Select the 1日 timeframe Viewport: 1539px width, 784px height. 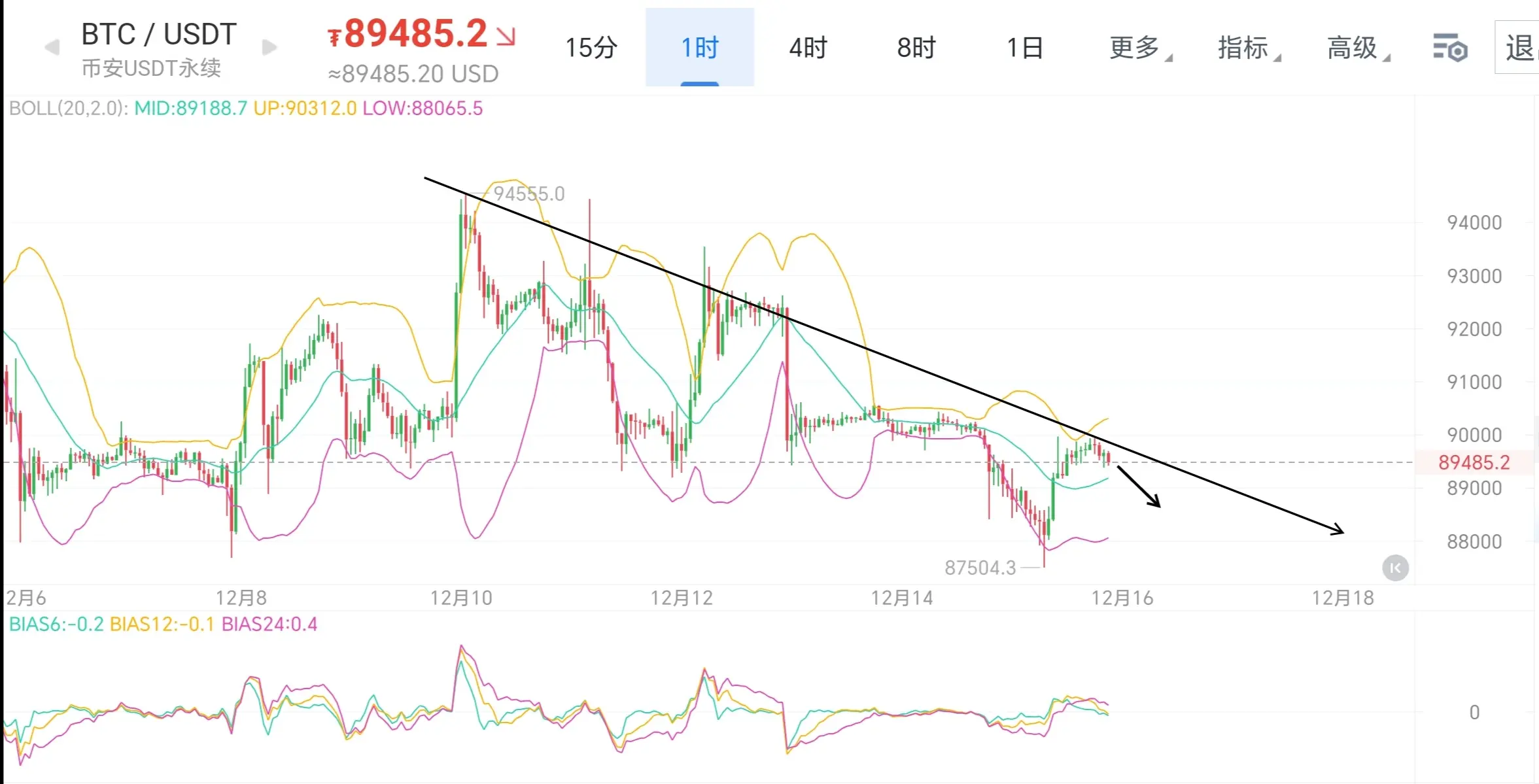[1024, 48]
